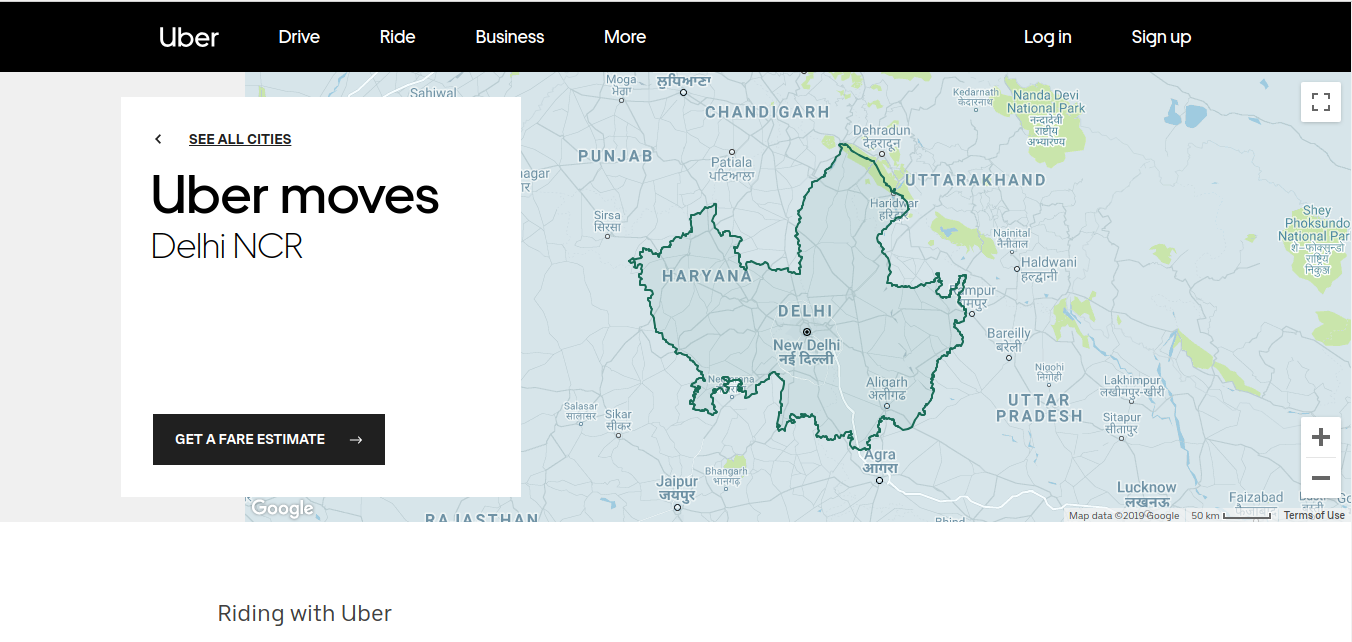Click the Bareilly label on map
This screenshot has width=1352, height=642.
pos(1008,339)
